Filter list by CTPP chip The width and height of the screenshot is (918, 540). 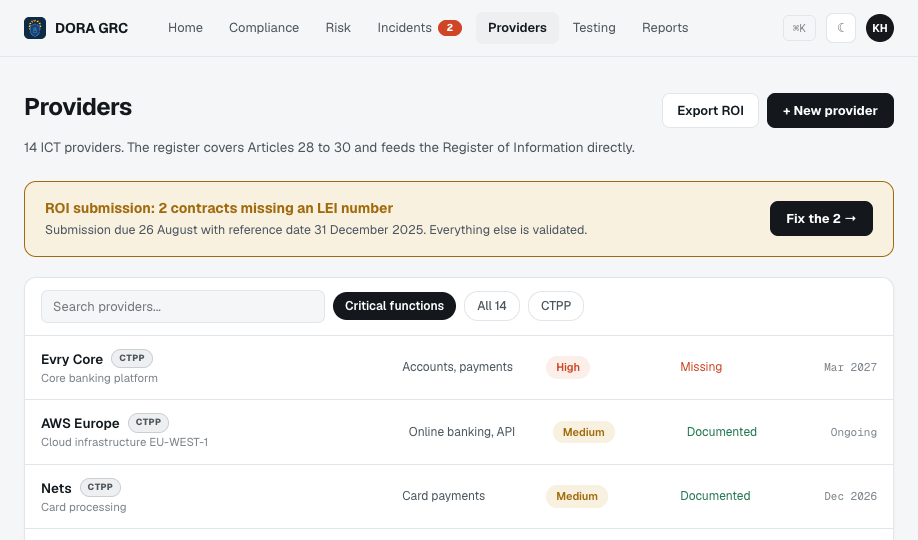(556, 306)
